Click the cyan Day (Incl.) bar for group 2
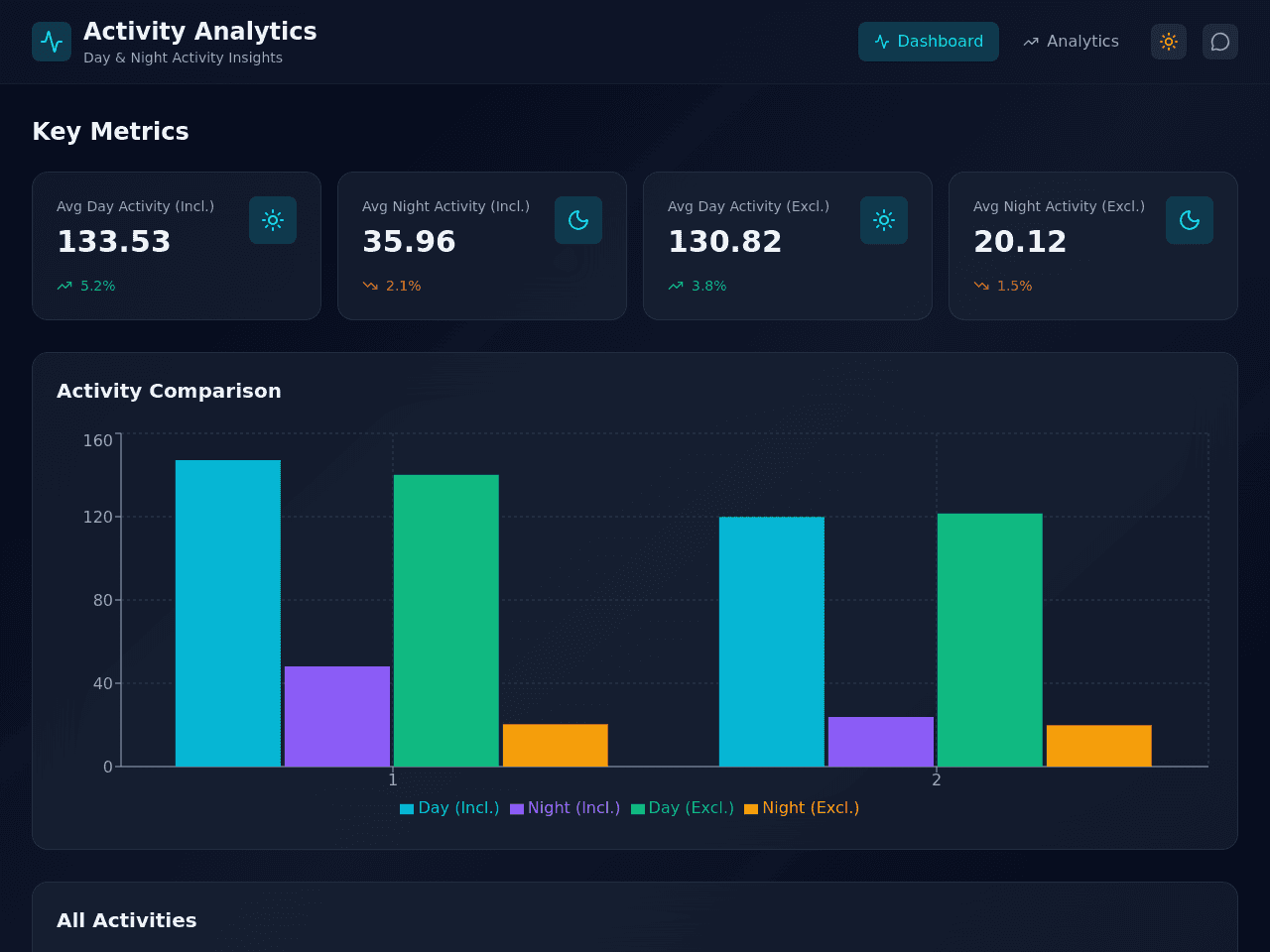 pyautogui.click(x=772, y=642)
